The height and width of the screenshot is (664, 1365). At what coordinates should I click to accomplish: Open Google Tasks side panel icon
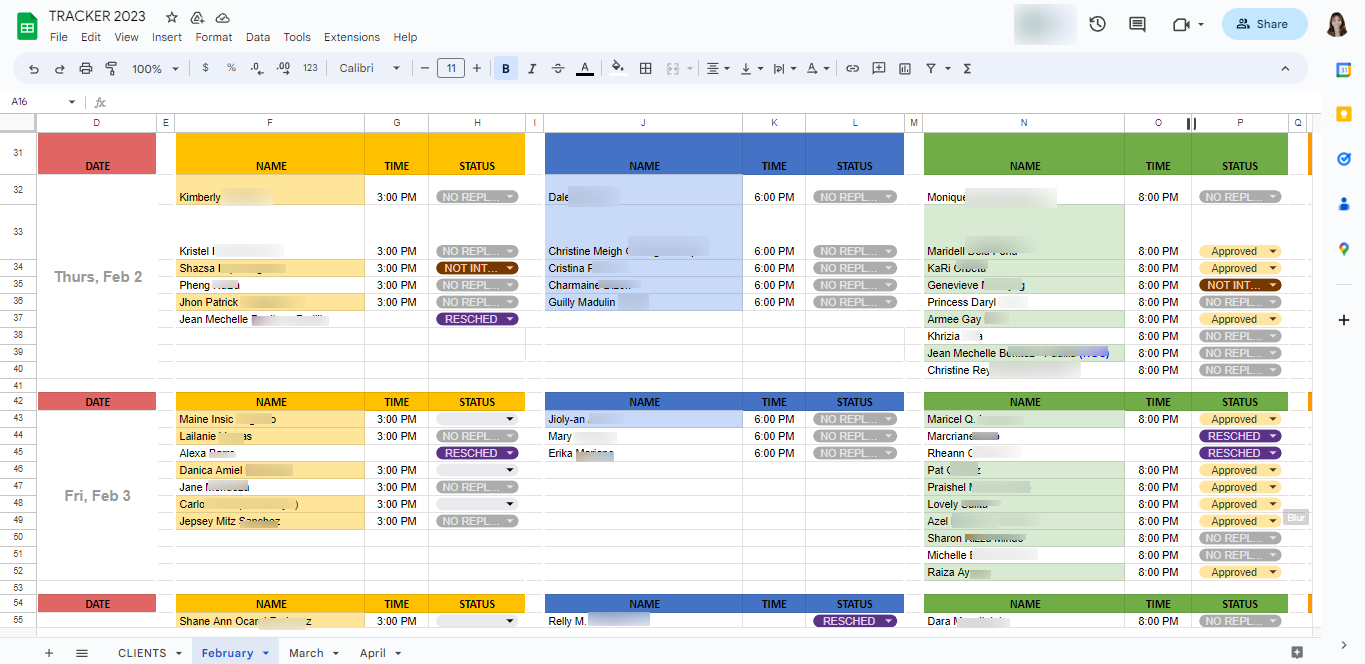[1344, 159]
